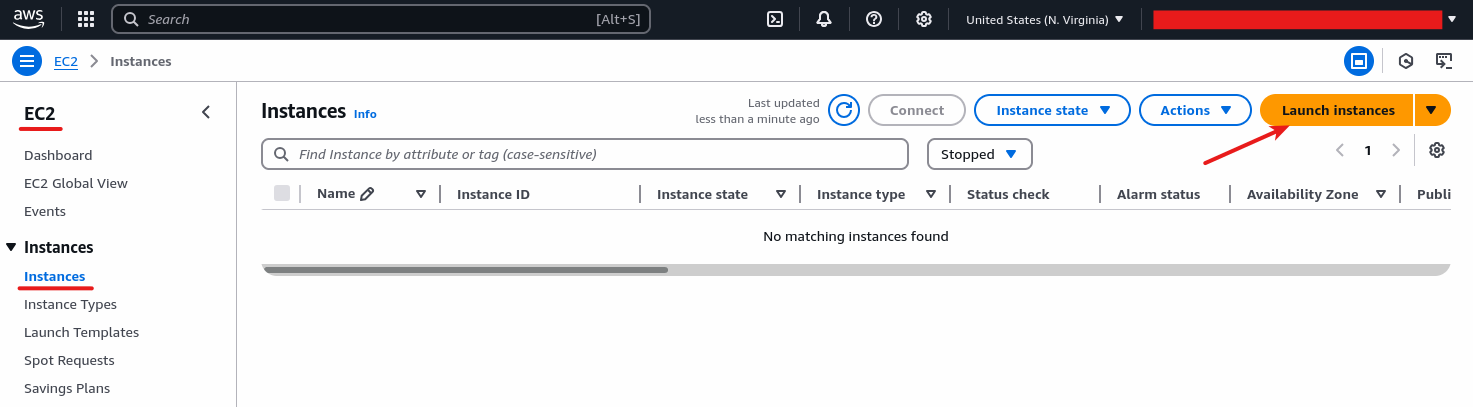1473x407 pixels.
Task: Select all instances checkbox in header
Action: [x=282, y=193]
